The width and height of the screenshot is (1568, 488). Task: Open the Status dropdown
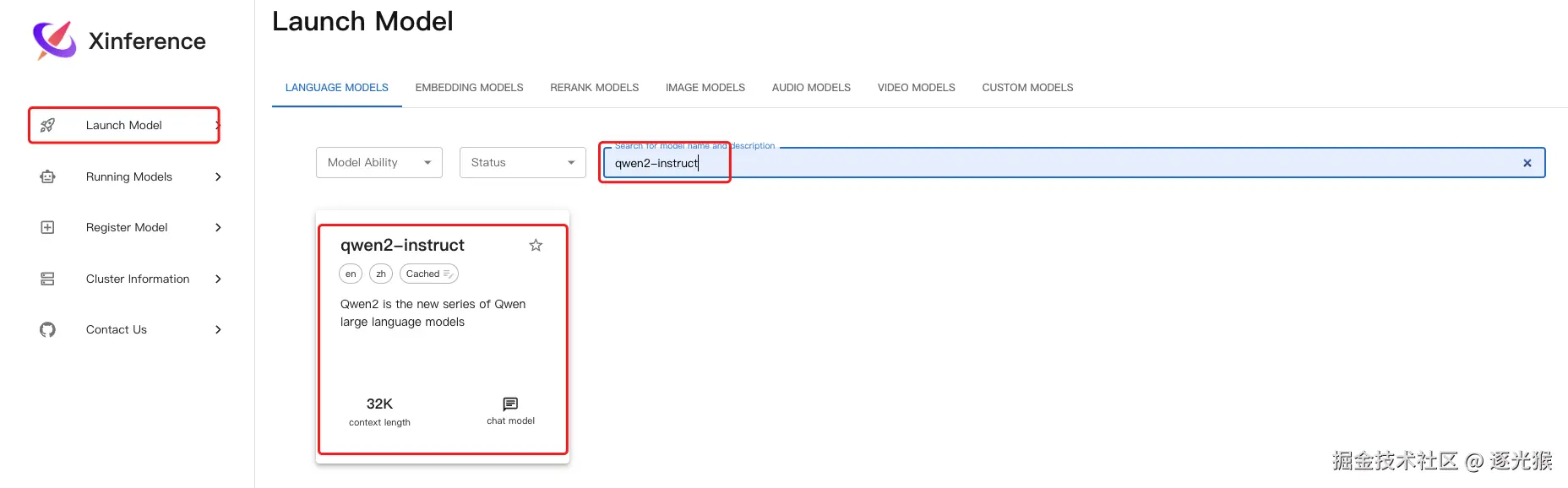point(523,162)
